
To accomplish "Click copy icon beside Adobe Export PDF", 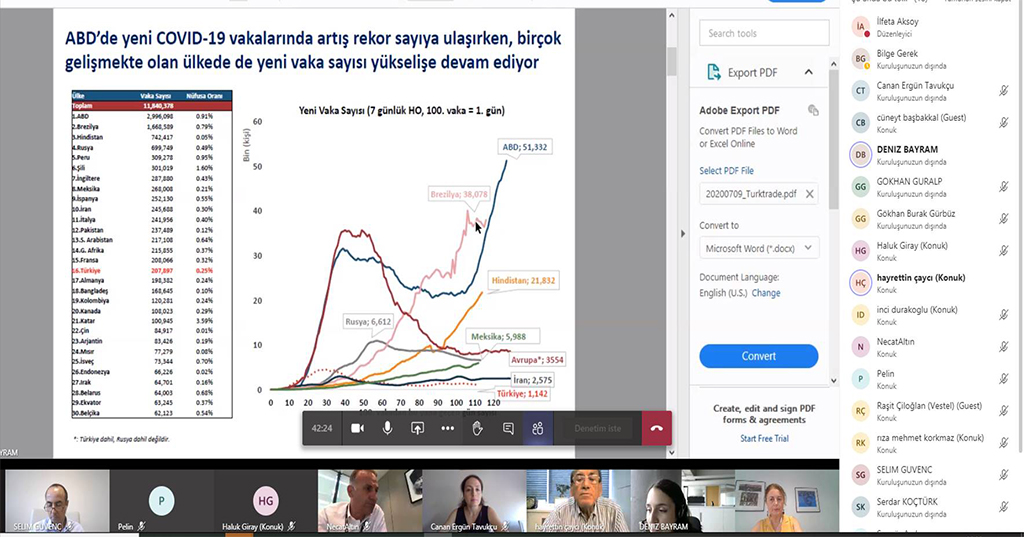I will [813, 110].
